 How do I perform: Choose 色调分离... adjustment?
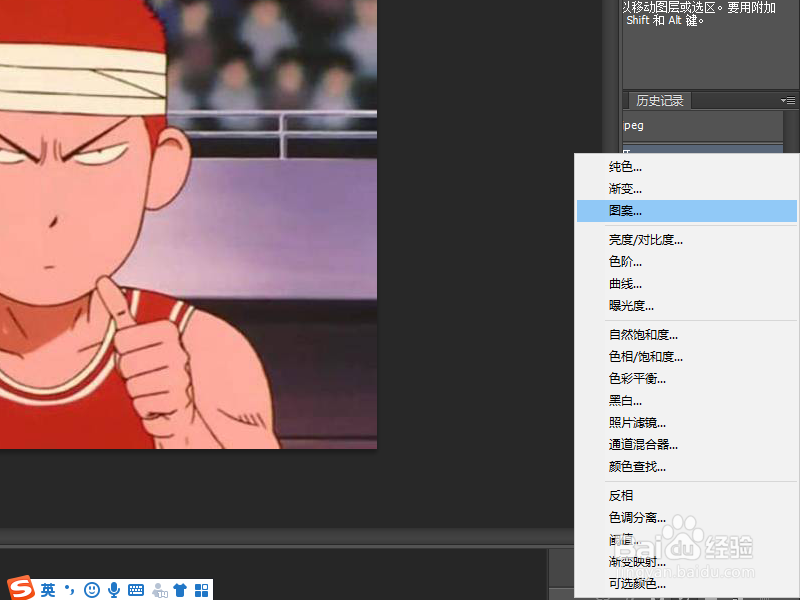[x=687, y=517]
